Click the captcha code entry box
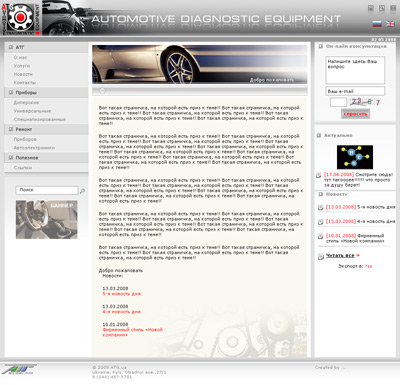 338,102
